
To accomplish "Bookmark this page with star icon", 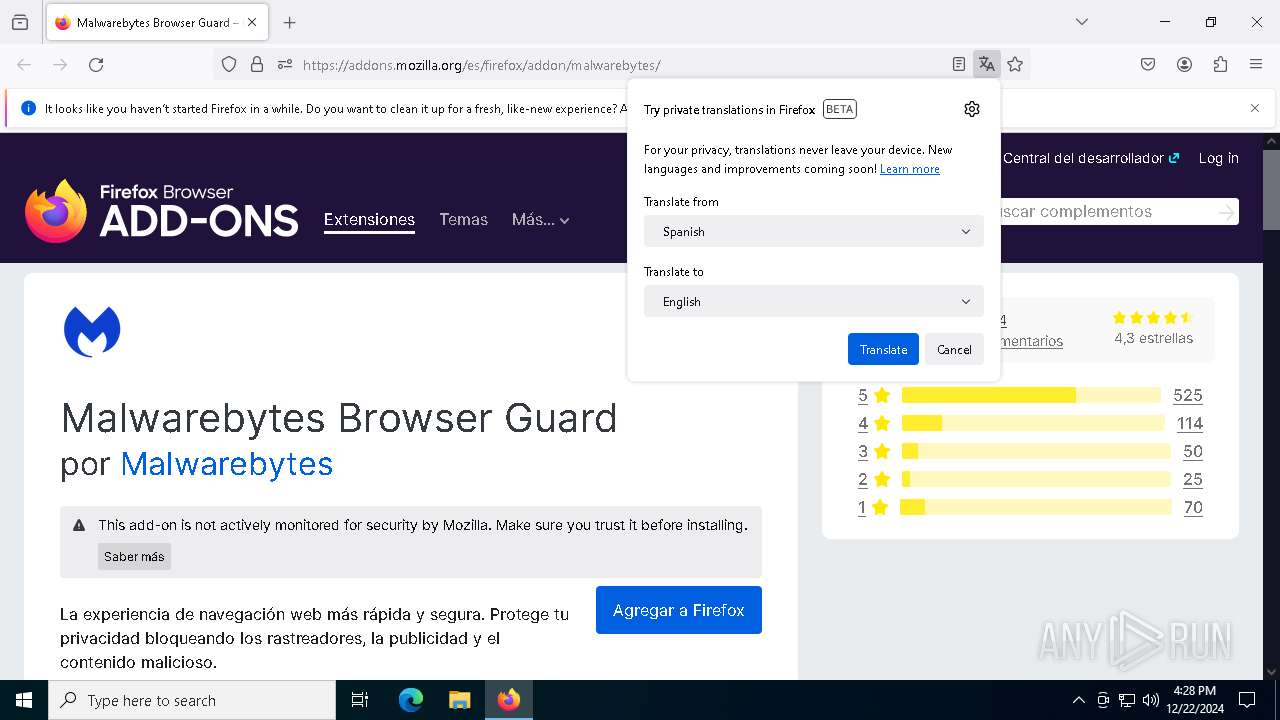I will pyautogui.click(x=1015, y=65).
